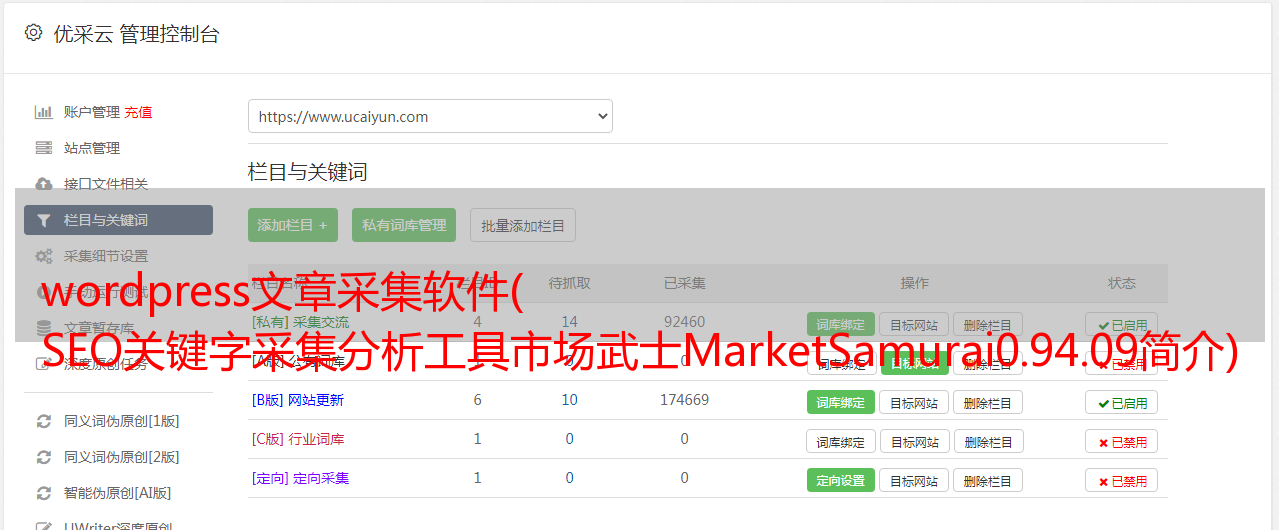Click collected count 92460
1279x530 pixels.
pos(684,322)
